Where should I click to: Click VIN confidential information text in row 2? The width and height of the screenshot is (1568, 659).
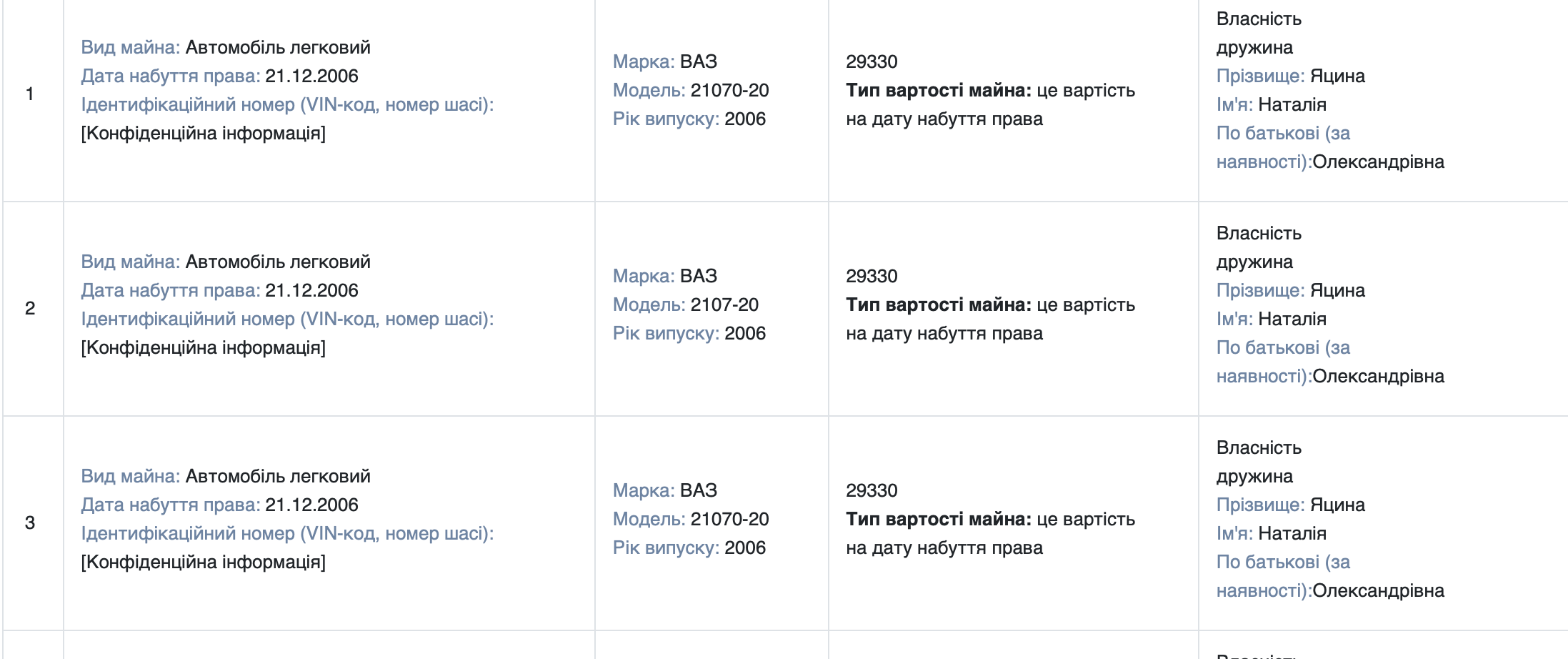204,347
